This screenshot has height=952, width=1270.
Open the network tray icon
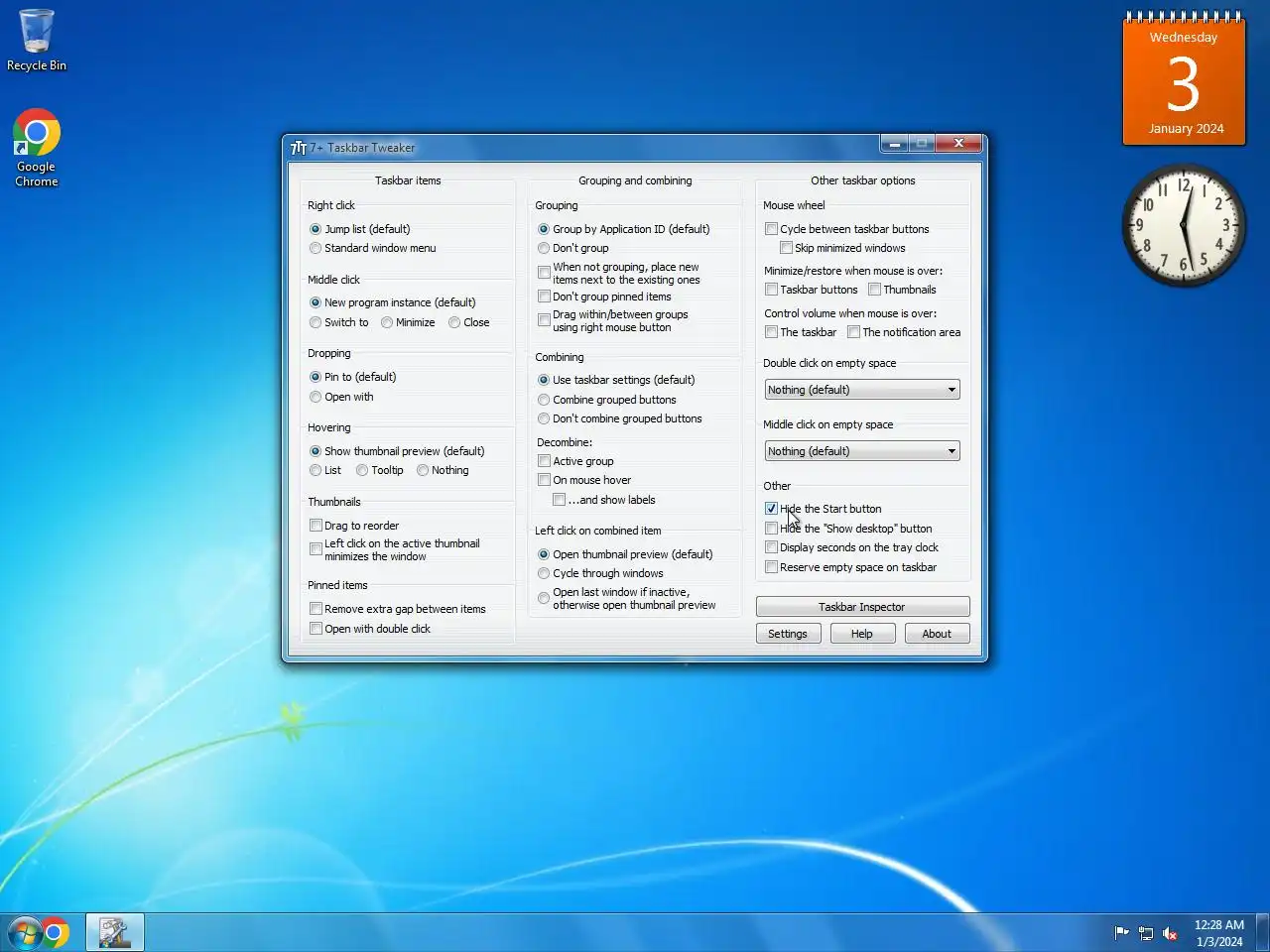pyautogui.click(x=1146, y=933)
